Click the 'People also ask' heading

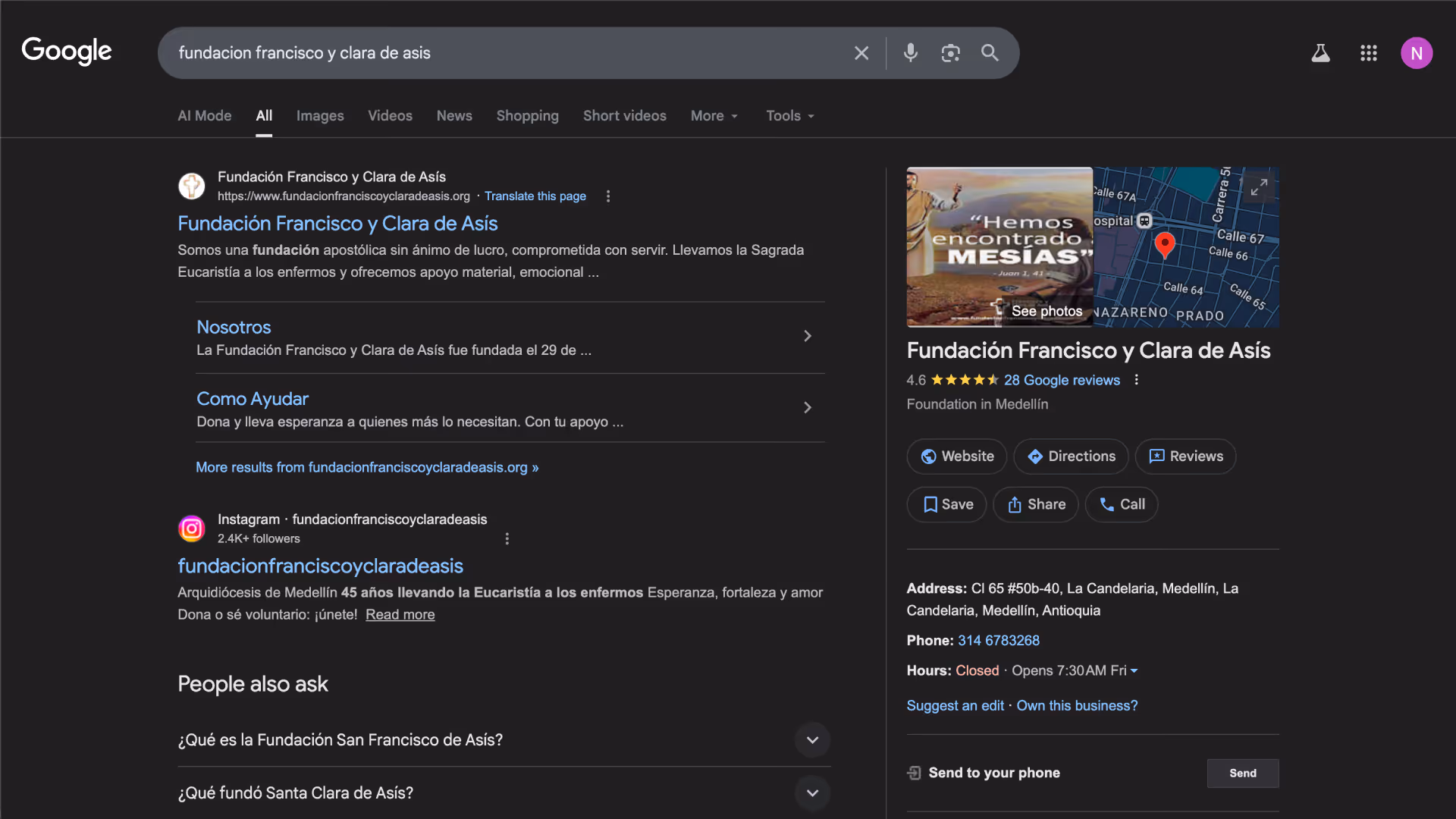[x=253, y=684]
